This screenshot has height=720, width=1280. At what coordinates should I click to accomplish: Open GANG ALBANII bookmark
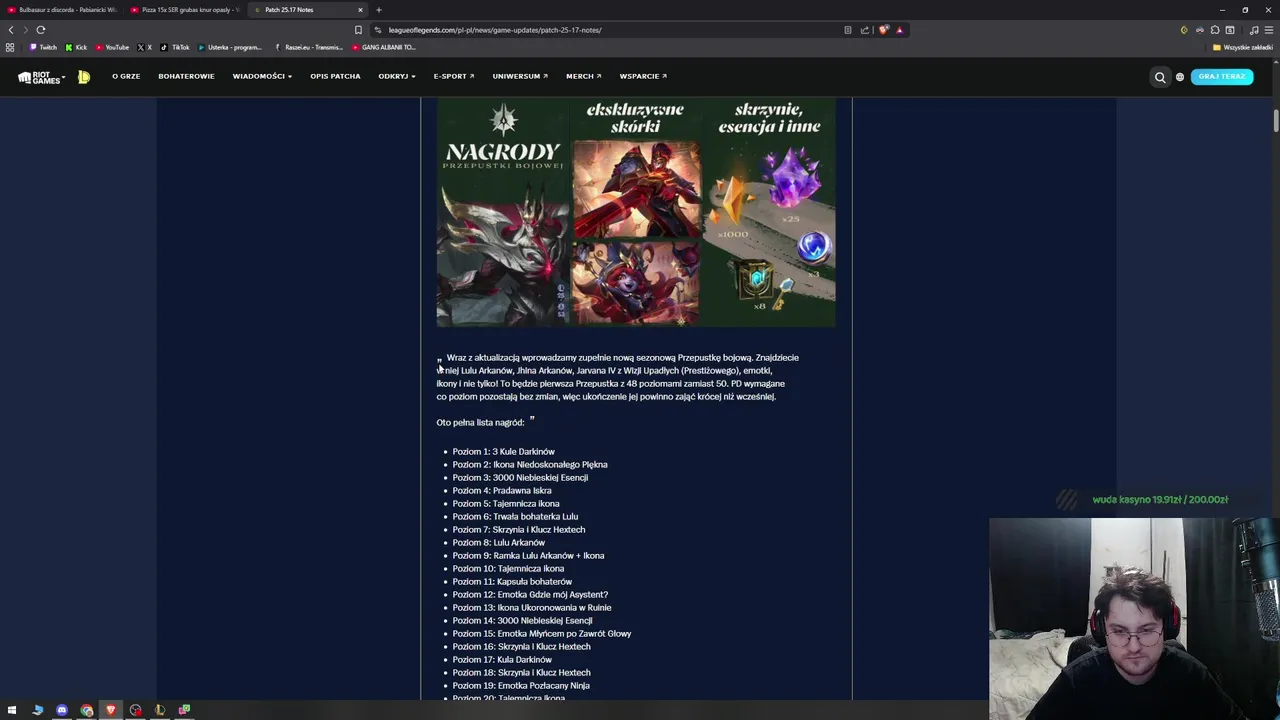[383, 47]
